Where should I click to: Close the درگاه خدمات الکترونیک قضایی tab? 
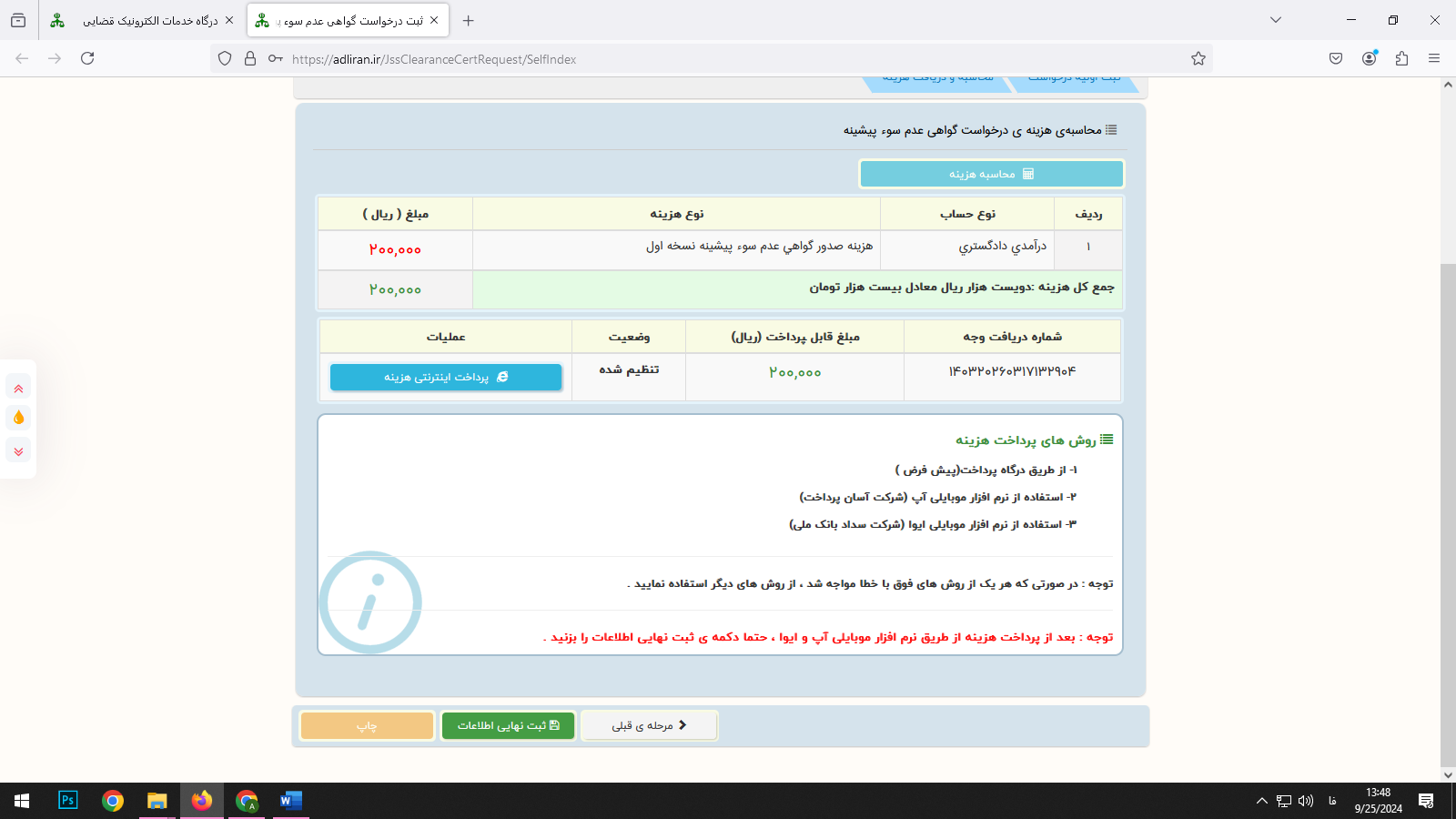point(229,20)
